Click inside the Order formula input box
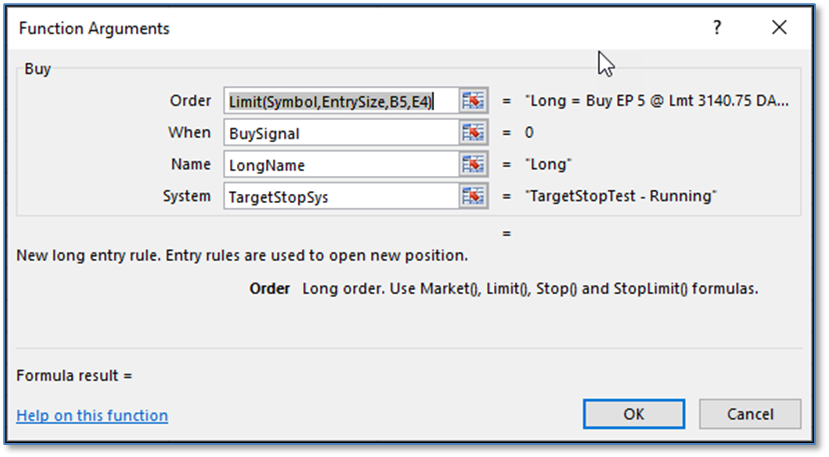 pyautogui.click(x=341, y=101)
